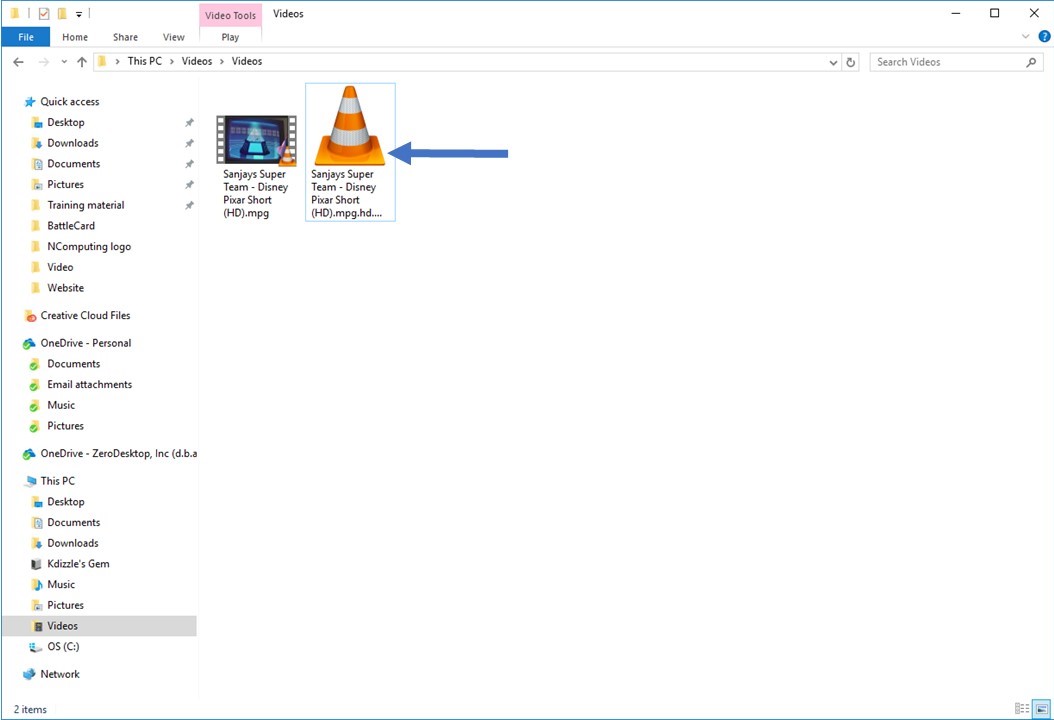
Task: Open the Share ribbon tab
Action: 125,37
